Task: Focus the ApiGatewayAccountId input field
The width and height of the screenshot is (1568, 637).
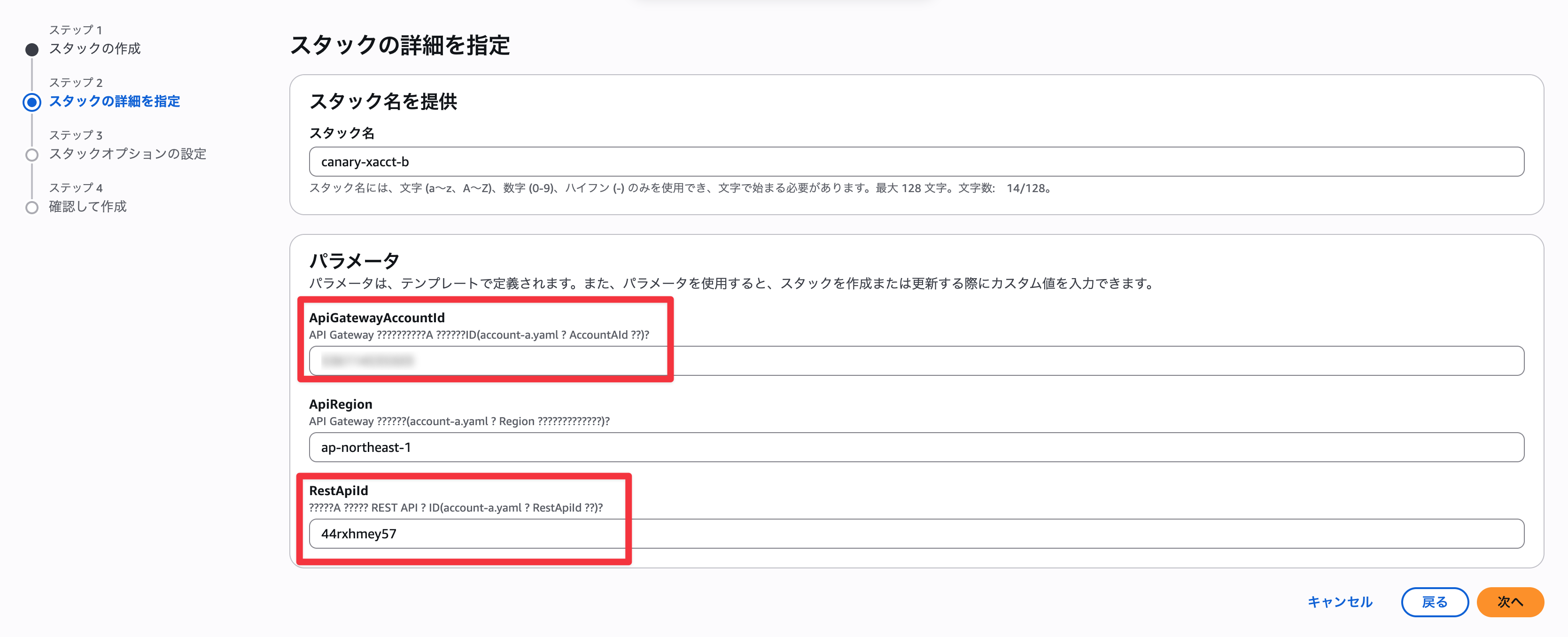Action: point(916,360)
